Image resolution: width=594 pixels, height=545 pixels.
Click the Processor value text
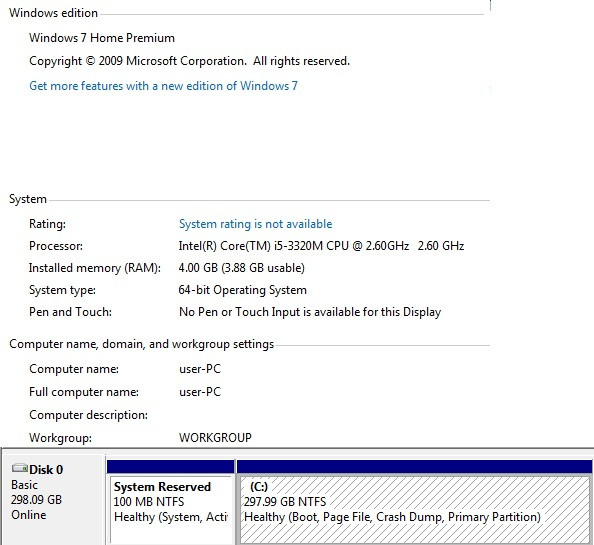[321, 246]
